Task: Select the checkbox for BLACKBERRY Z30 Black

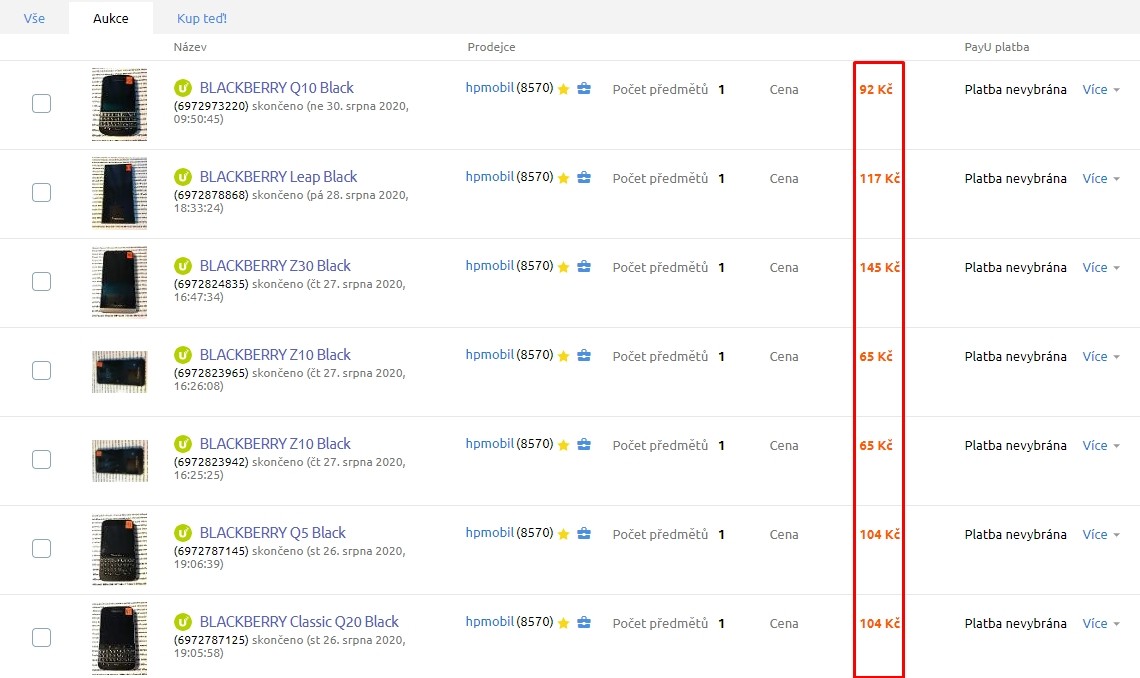Action: [x=41, y=281]
